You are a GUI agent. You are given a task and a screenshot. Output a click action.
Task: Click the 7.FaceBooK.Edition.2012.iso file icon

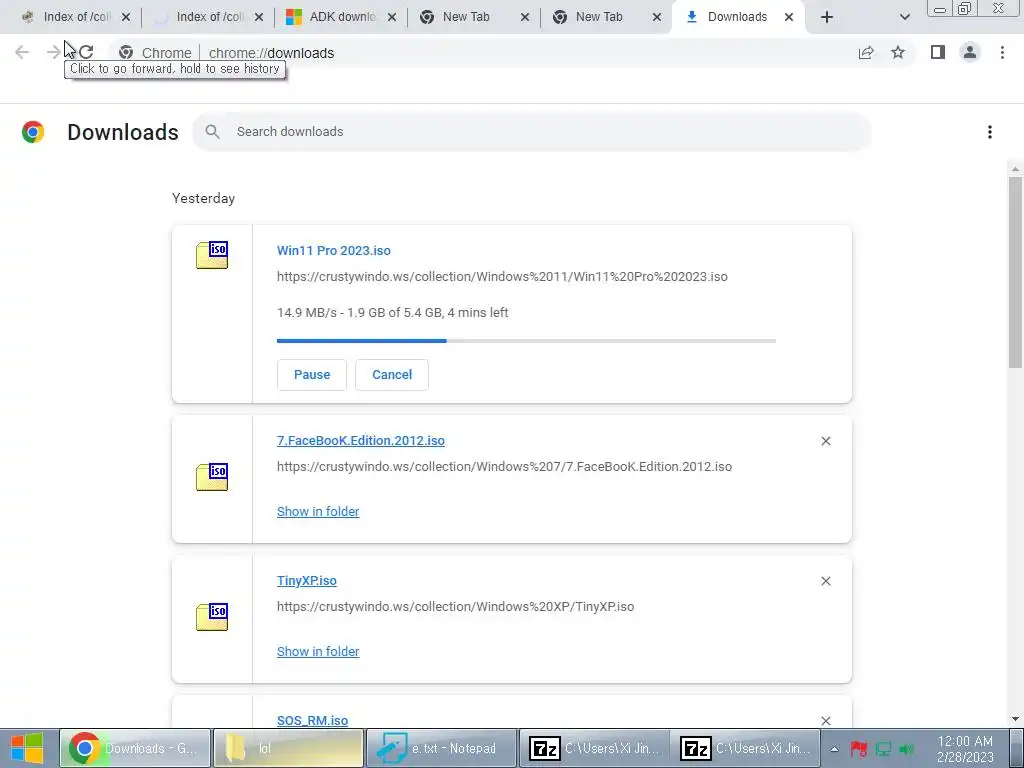[x=212, y=477]
